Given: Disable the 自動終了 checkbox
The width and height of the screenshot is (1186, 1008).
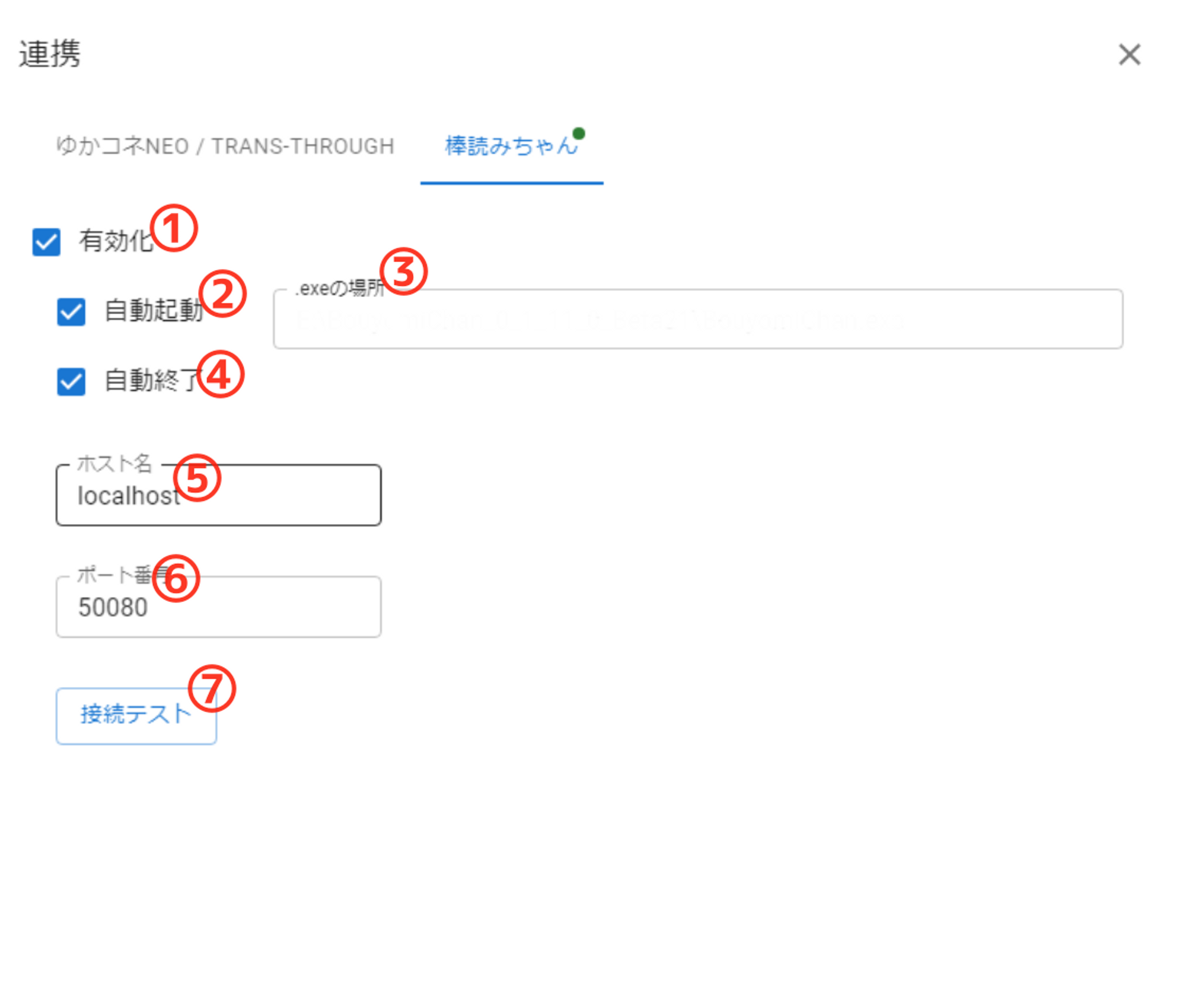Looking at the screenshot, I should tap(71, 381).
